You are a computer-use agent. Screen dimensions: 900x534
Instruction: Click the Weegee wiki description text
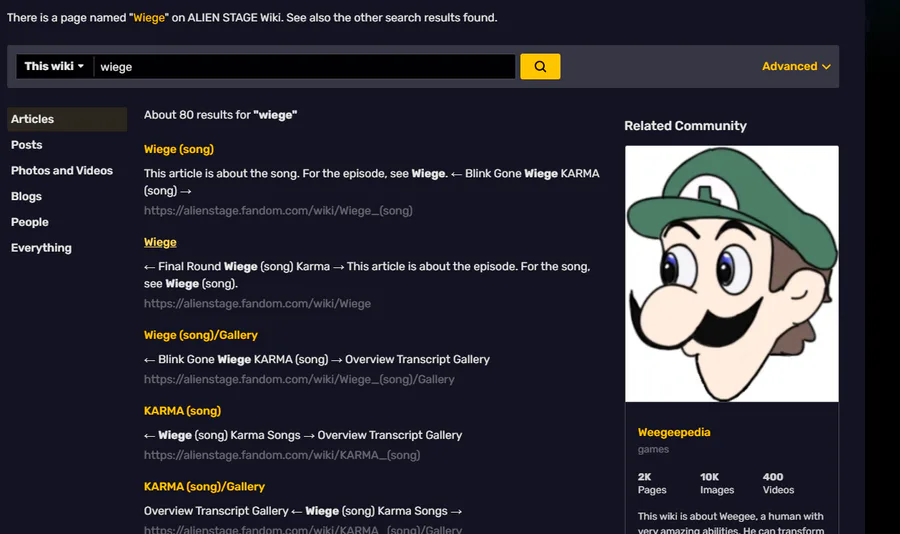731,523
